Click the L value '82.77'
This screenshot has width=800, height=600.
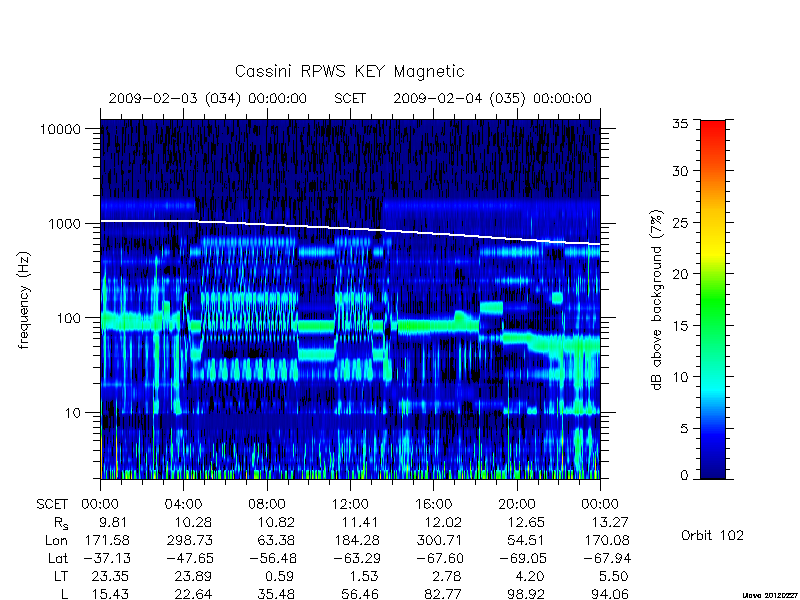point(442,594)
